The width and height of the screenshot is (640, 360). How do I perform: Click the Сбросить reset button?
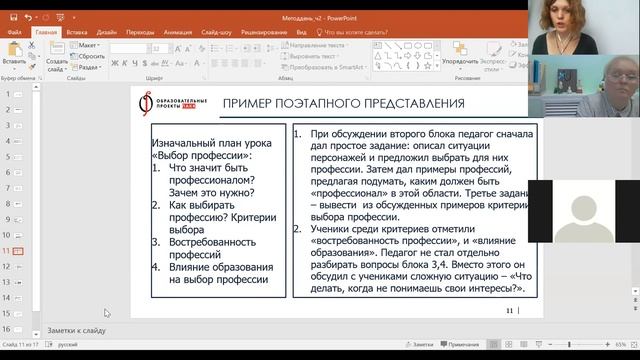(87, 56)
